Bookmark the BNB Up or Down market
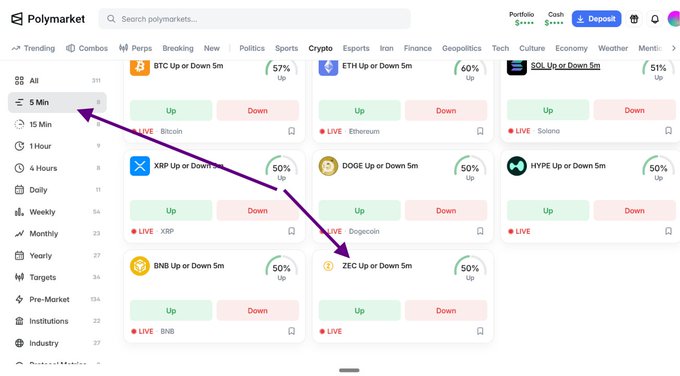 (291, 331)
